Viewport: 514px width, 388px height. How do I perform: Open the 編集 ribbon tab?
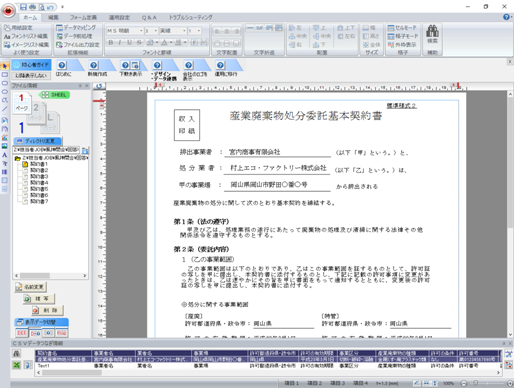53,17
